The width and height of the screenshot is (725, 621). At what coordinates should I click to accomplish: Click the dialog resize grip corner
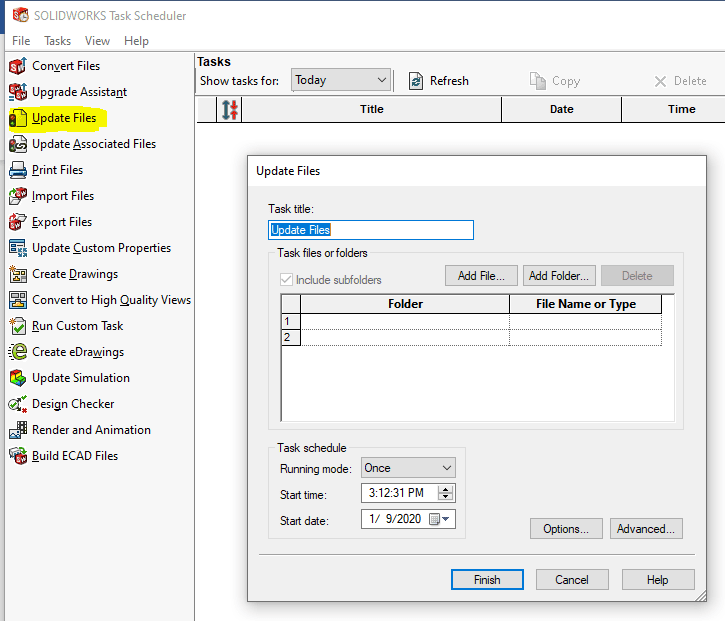tap(701, 596)
